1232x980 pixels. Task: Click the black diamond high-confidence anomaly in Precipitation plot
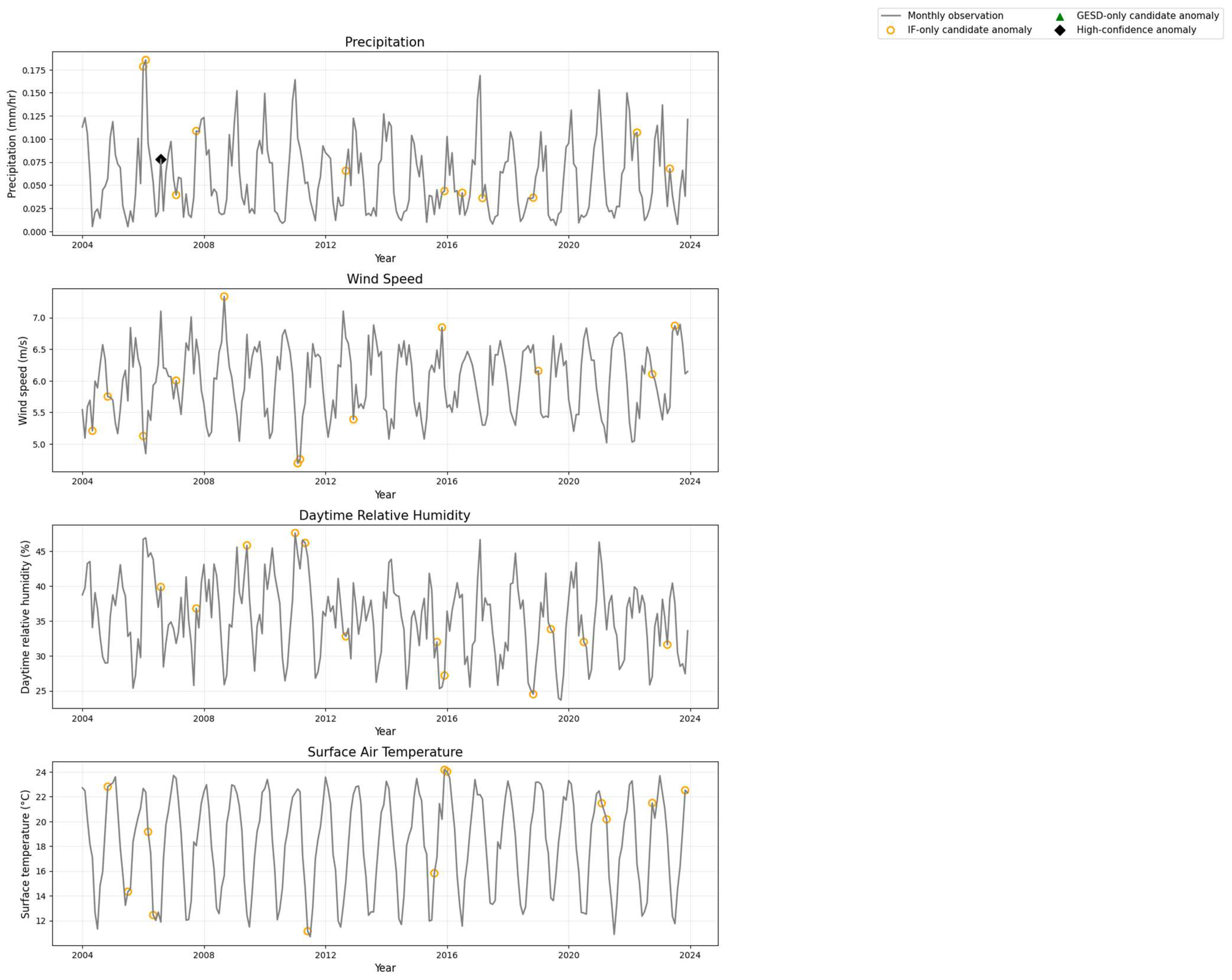pyautogui.click(x=161, y=159)
